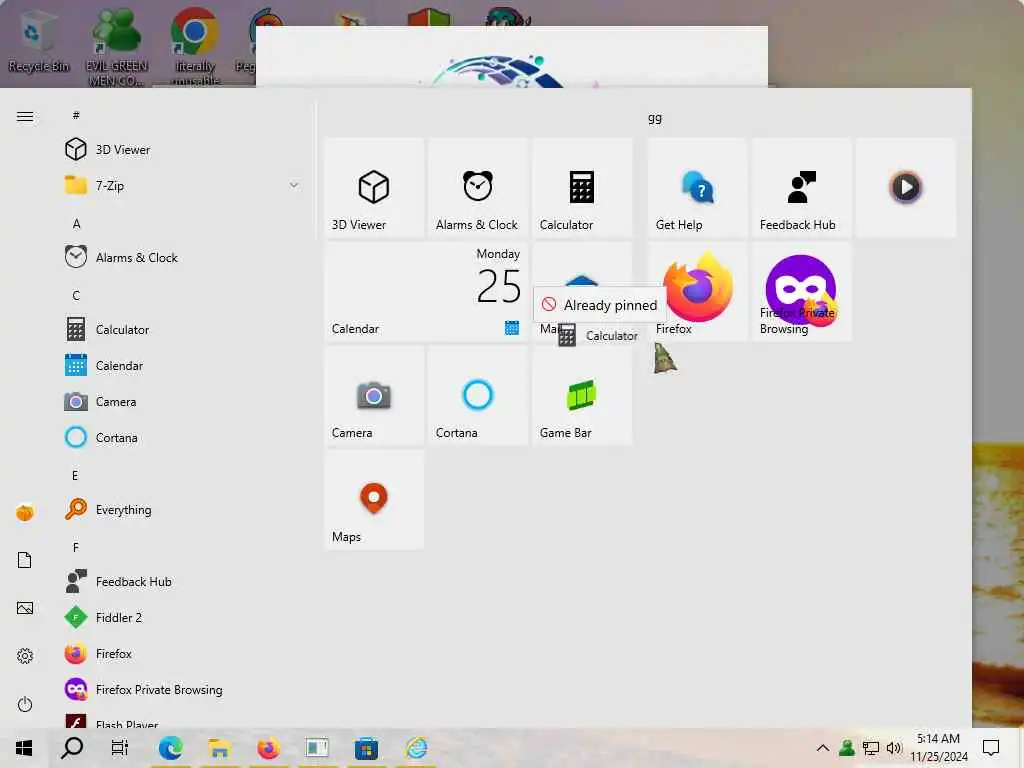The height and width of the screenshot is (768, 1024).
Task: Open Feedback Hub from app list
Action: (183, 581)
